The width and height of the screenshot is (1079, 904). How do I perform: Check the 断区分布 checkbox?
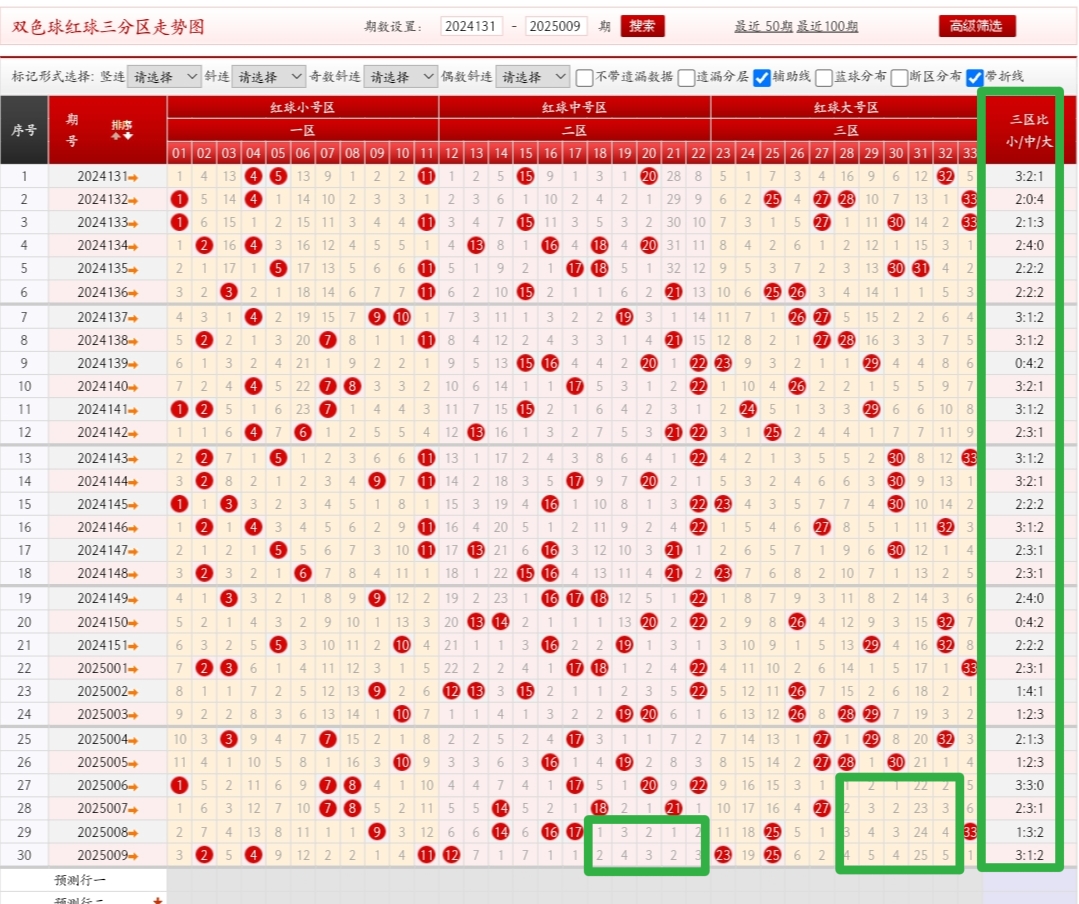coord(899,77)
